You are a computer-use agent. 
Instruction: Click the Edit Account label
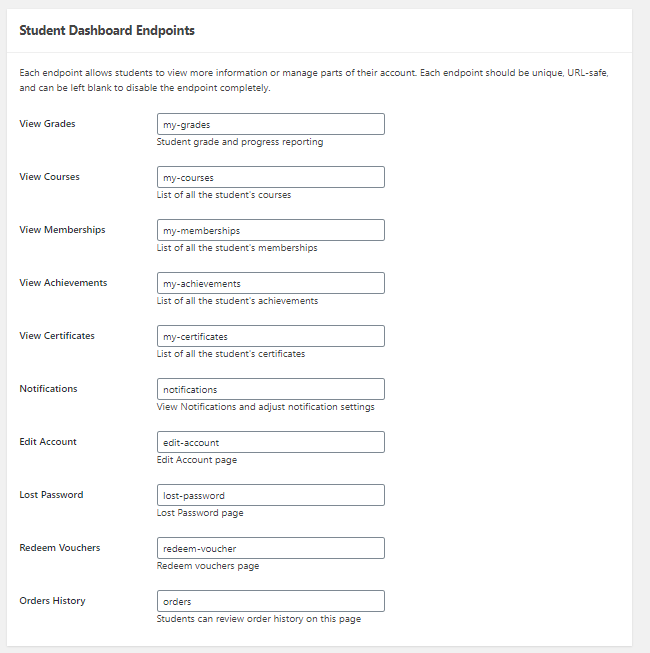click(48, 442)
